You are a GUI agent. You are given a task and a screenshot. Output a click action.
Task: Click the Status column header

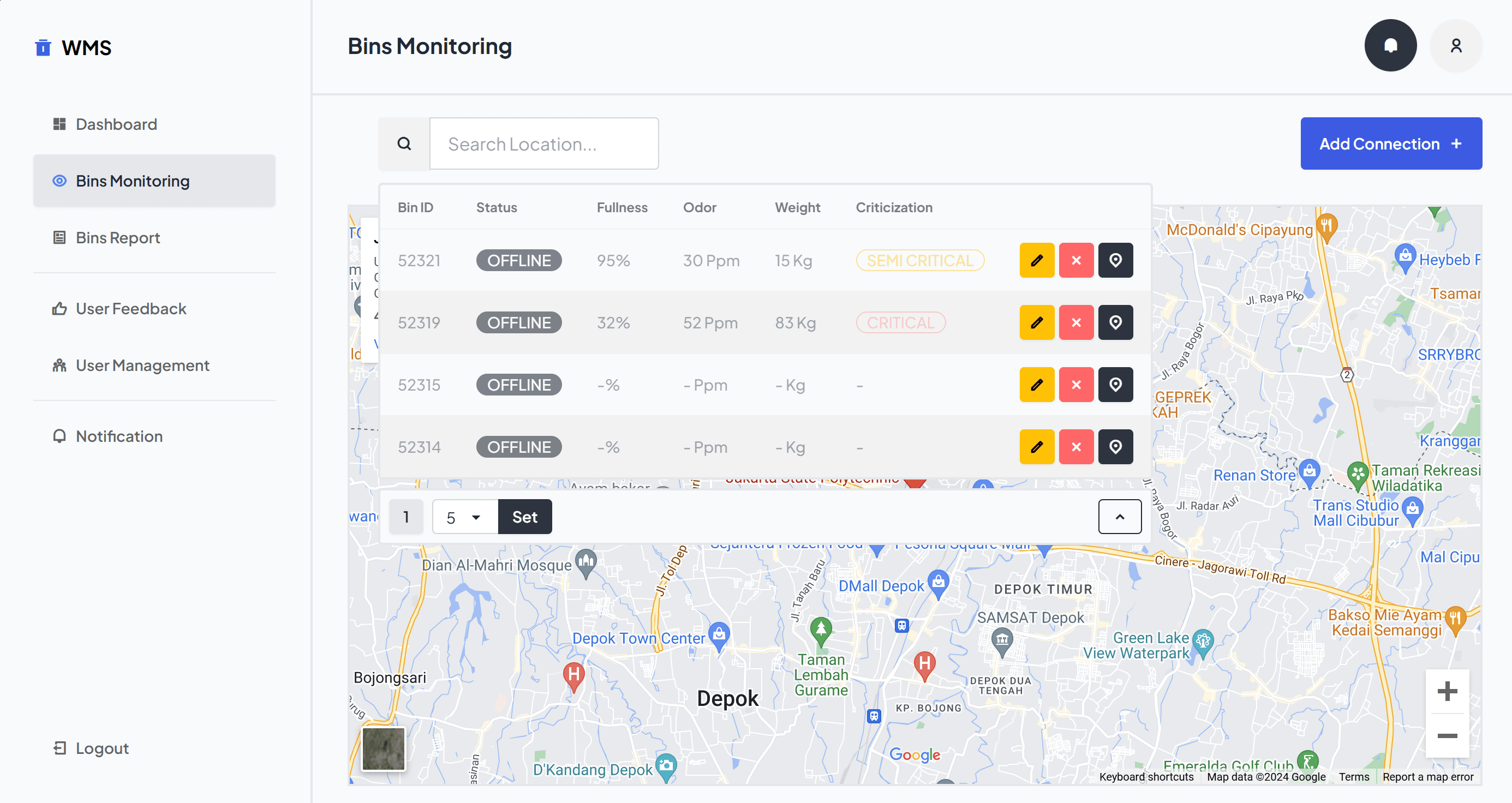click(496, 207)
